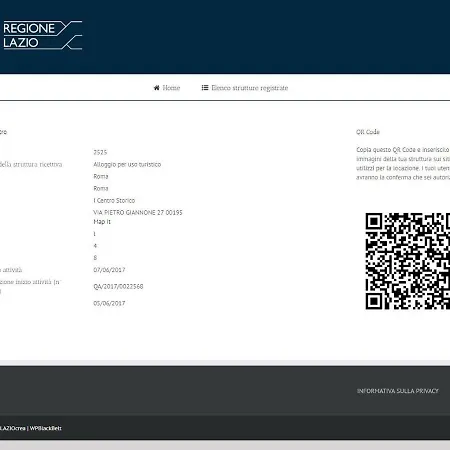Screen dimensions: 450x450
Task: Click the structure ID 2525
Action: tap(100, 152)
